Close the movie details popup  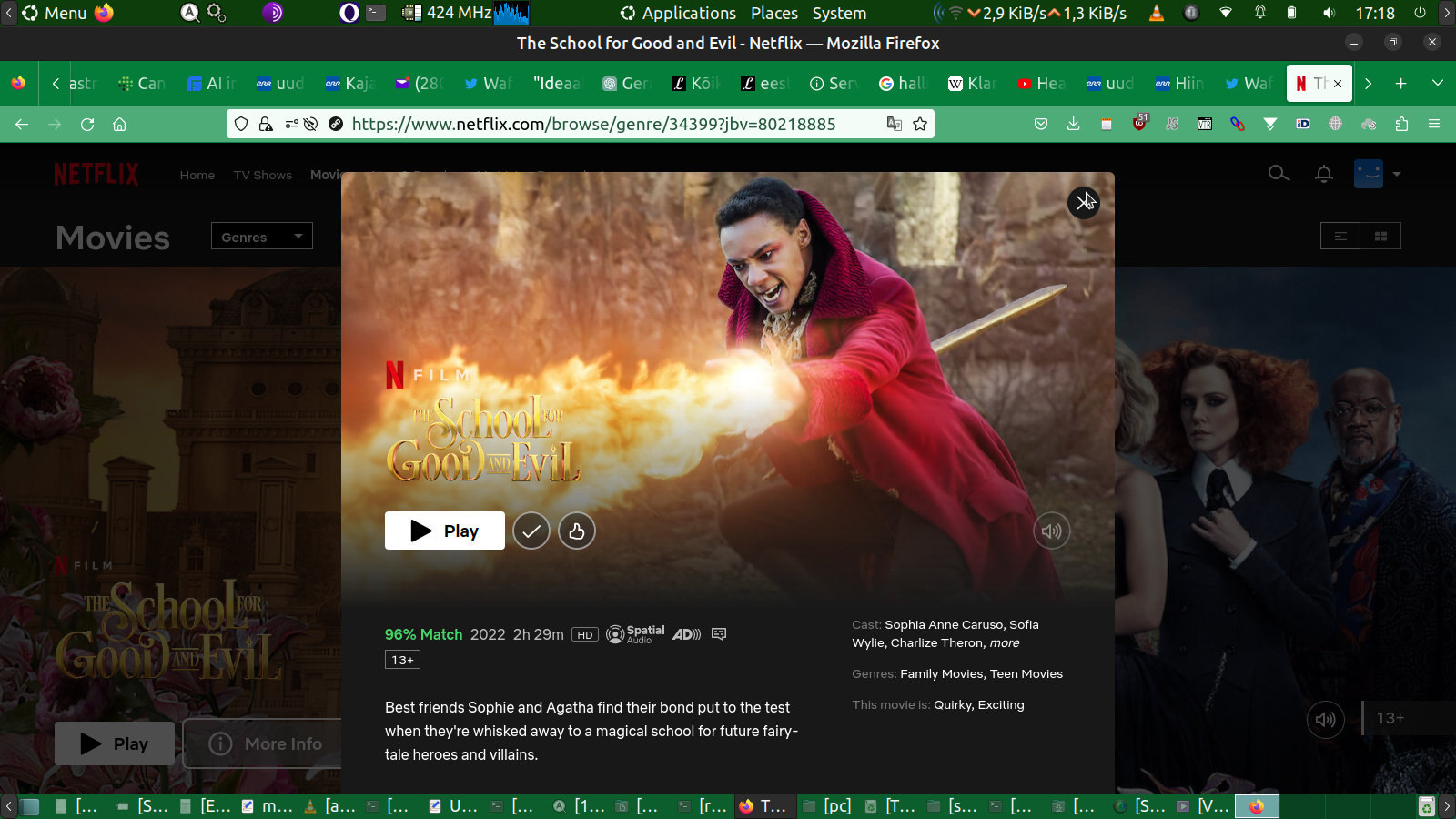tap(1083, 202)
